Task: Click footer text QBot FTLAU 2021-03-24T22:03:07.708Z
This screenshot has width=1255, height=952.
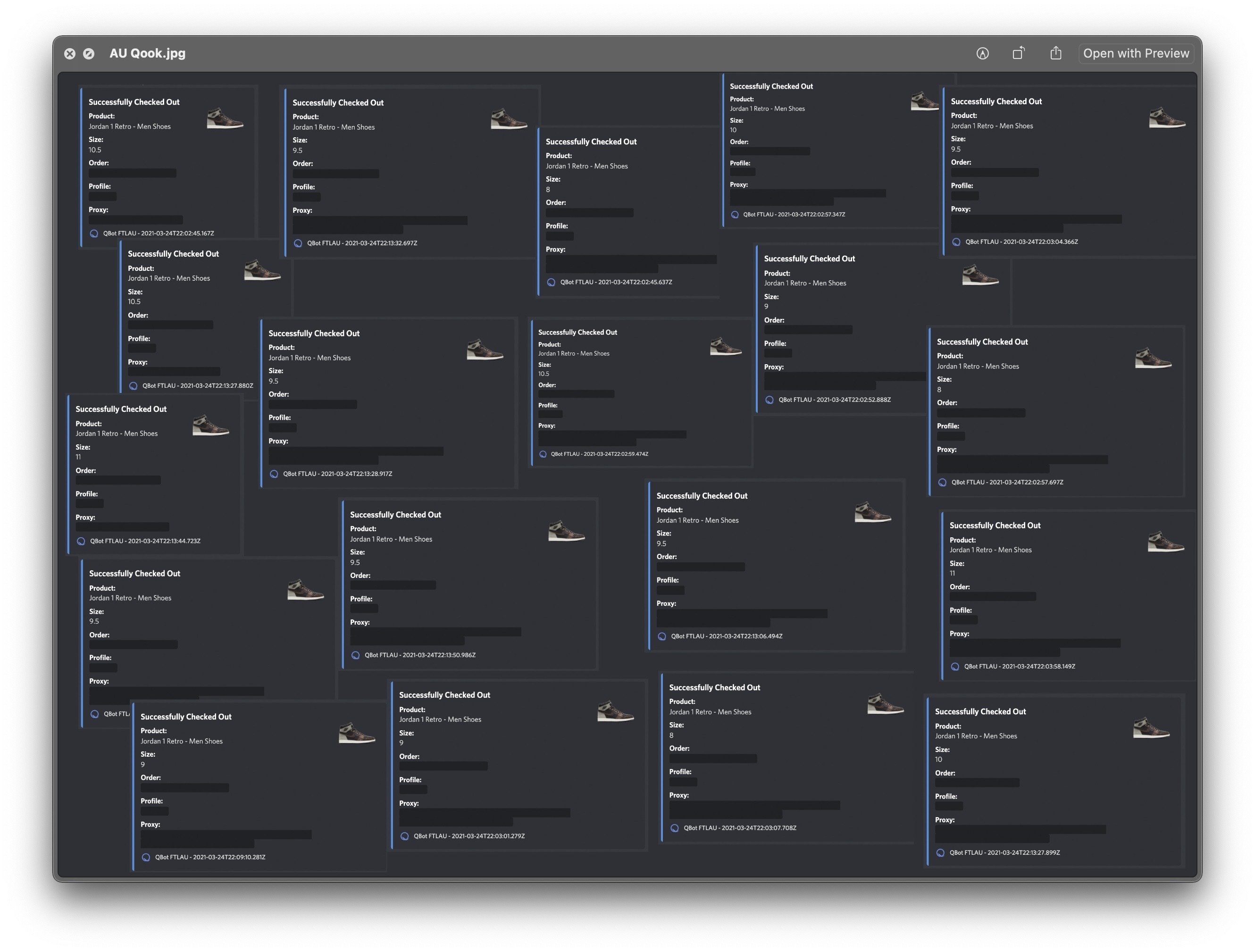Action: tap(739, 828)
